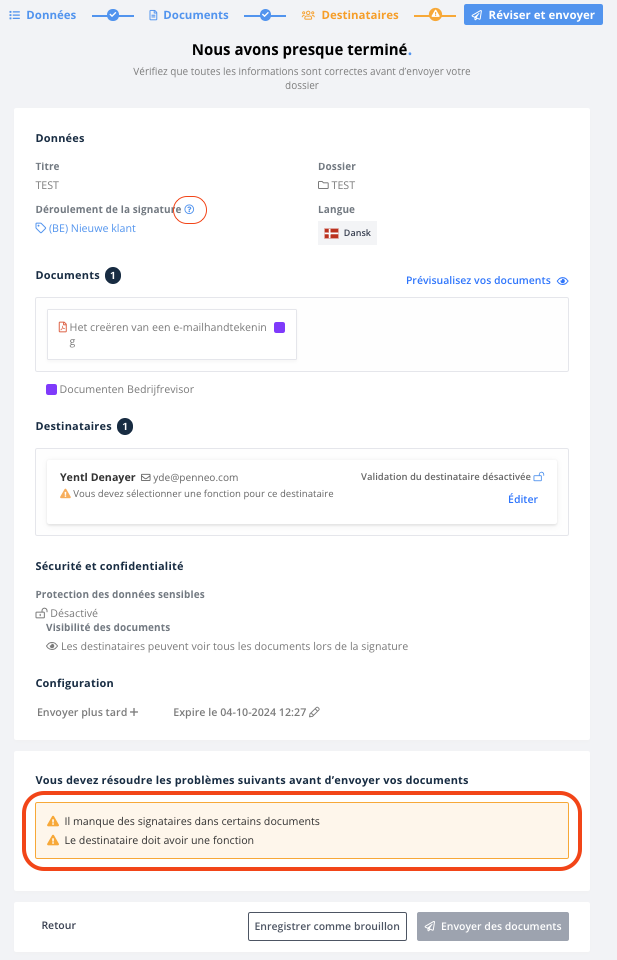This screenshot has height=960, width=617.
Task: Click the unlocked padlock icon next to recipient validation
Action: tap(539, 476)
